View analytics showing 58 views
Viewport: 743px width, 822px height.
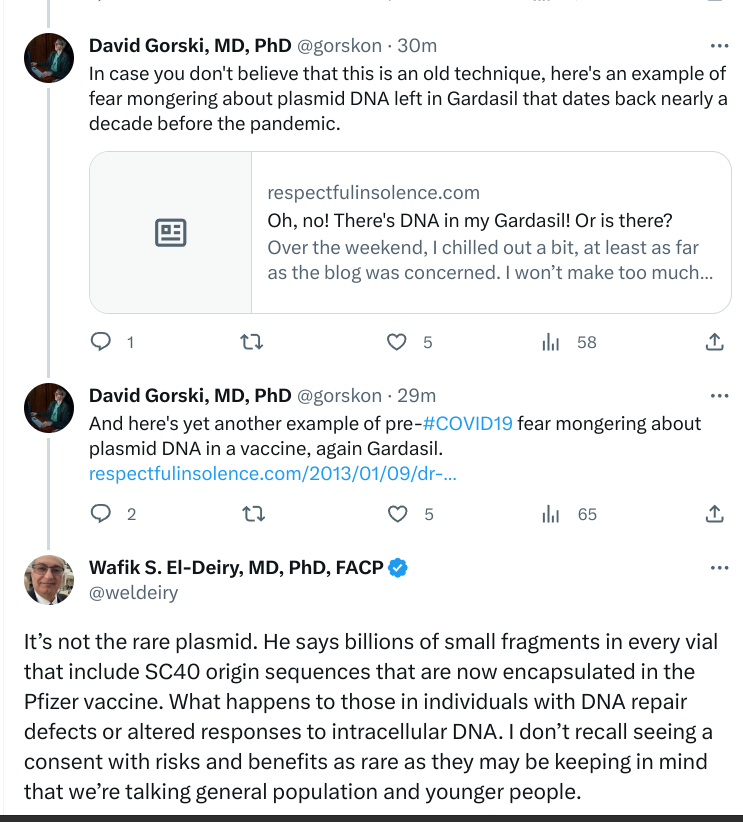pos(551,342)
